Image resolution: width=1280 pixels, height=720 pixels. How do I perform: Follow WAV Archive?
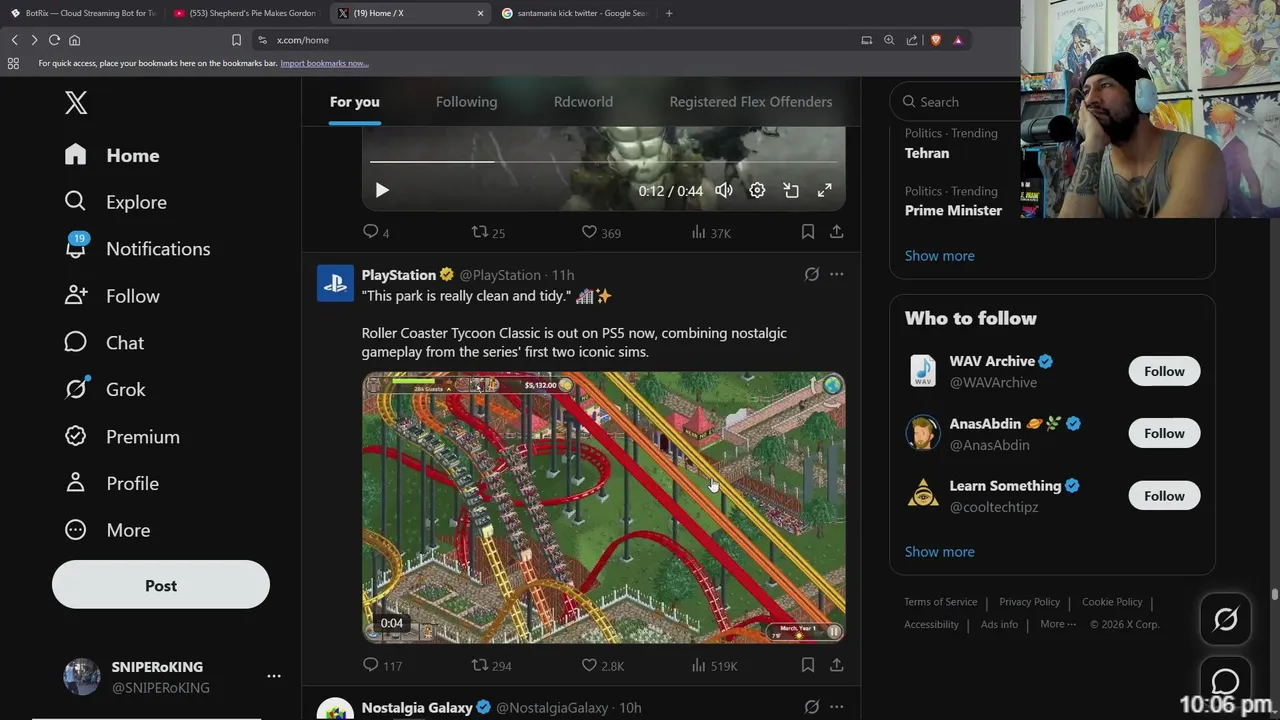pos(1164,371)
